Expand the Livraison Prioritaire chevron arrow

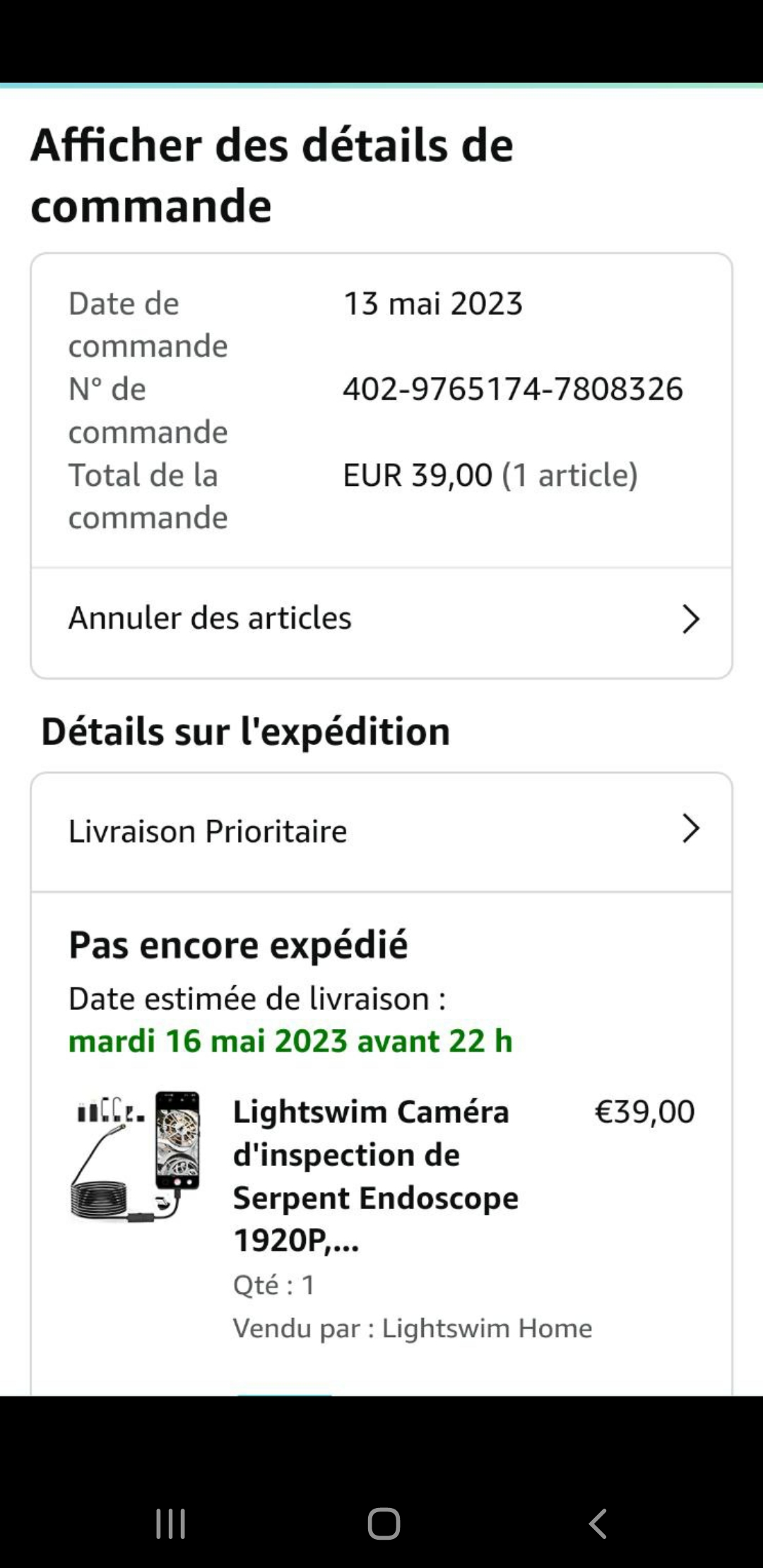tap(690, 828)
